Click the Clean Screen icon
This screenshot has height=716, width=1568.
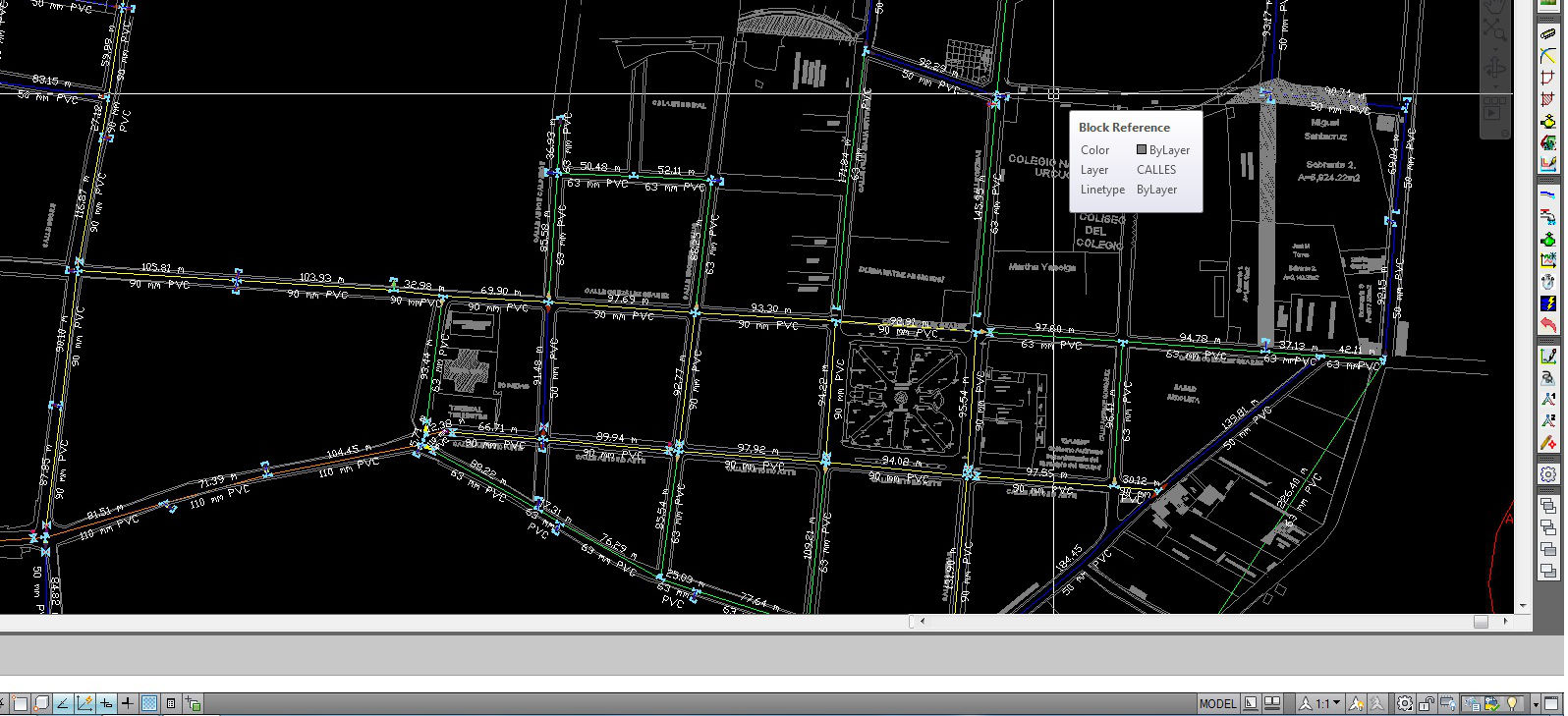point(1550,703)
